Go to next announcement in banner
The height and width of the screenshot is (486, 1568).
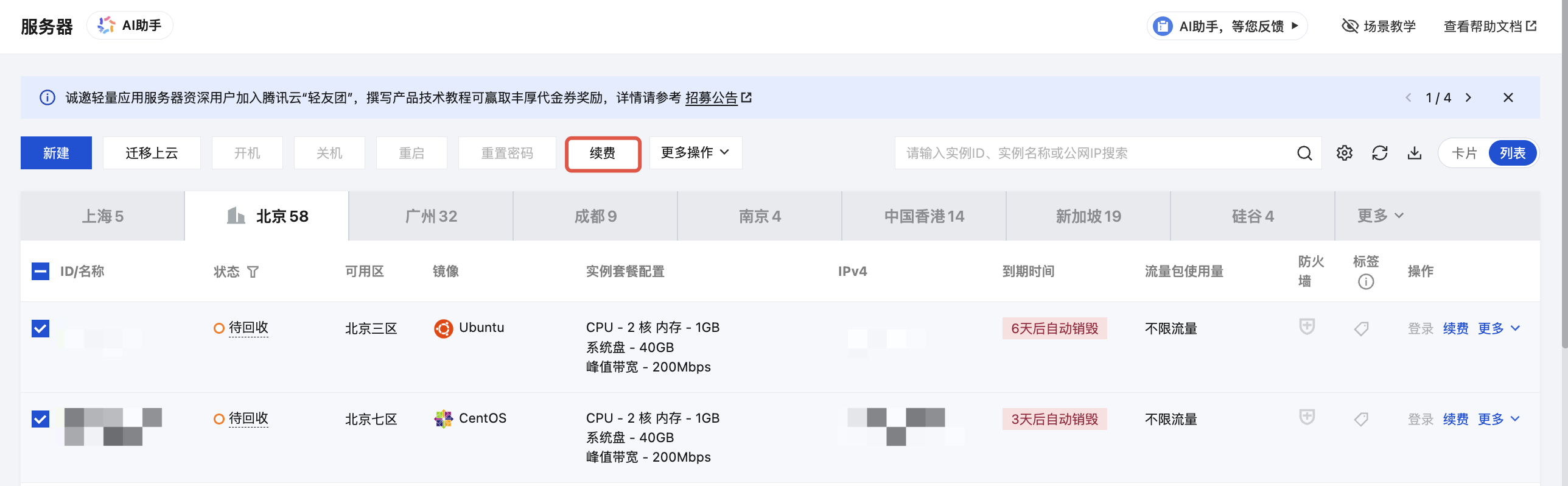[1468, 97]
